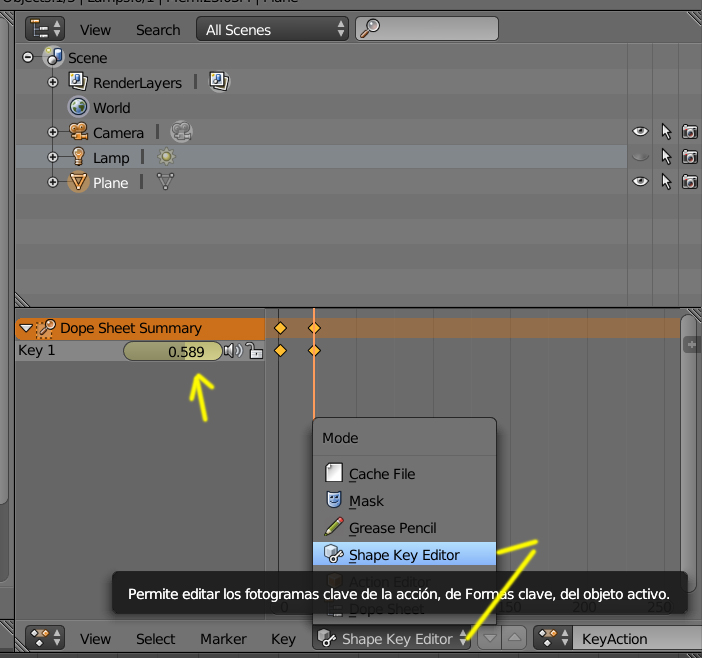Click the Key 1 value slider showing 0.589
The width and height of the screenshot is (702, 658).
click(173, 351)
